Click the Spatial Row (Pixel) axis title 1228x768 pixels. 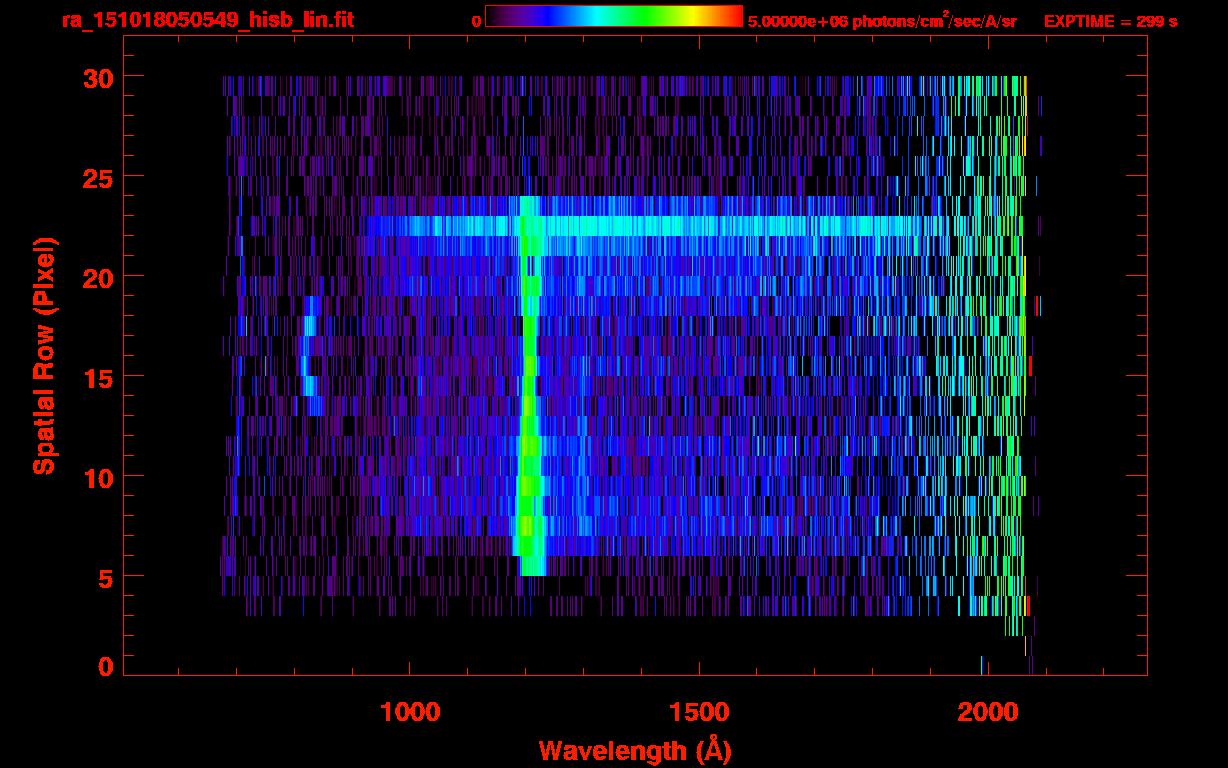pos(44,355)
